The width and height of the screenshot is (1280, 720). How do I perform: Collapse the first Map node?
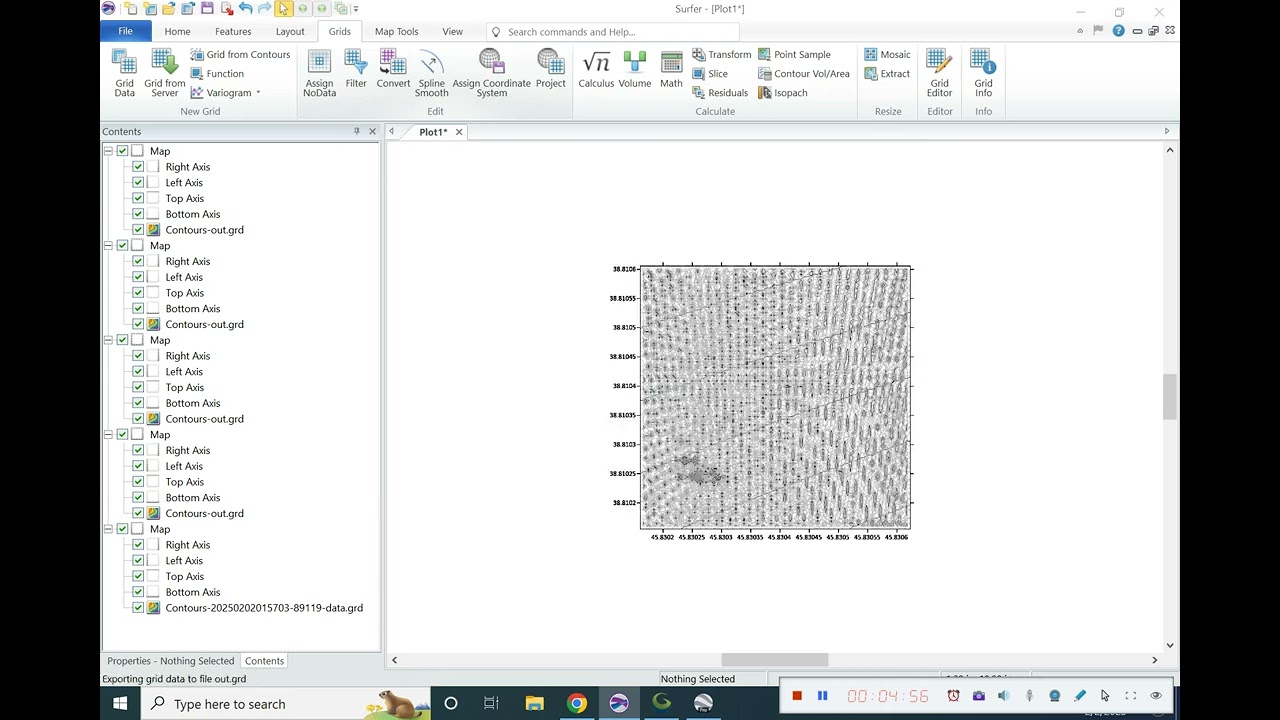(x=108, y=151)
